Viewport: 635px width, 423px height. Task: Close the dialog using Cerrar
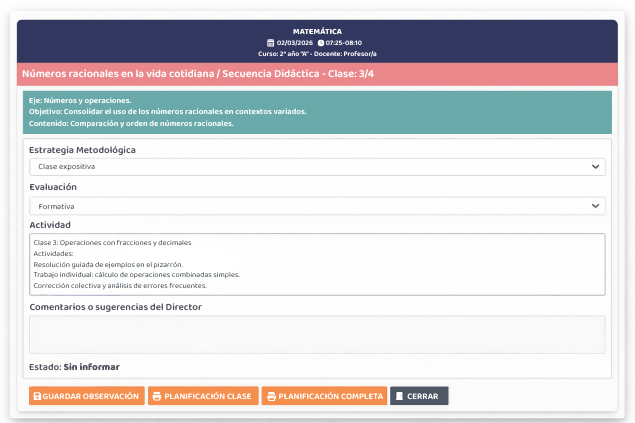(x=419, y=396)
